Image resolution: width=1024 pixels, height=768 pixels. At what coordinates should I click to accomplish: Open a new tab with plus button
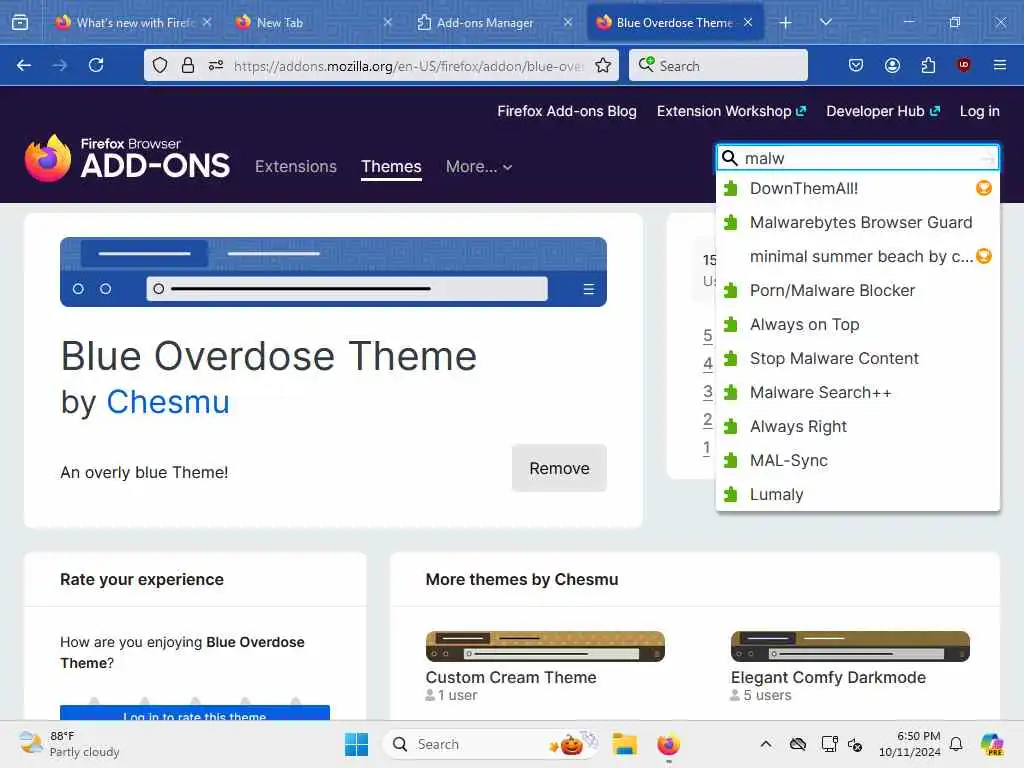(786, 23)
